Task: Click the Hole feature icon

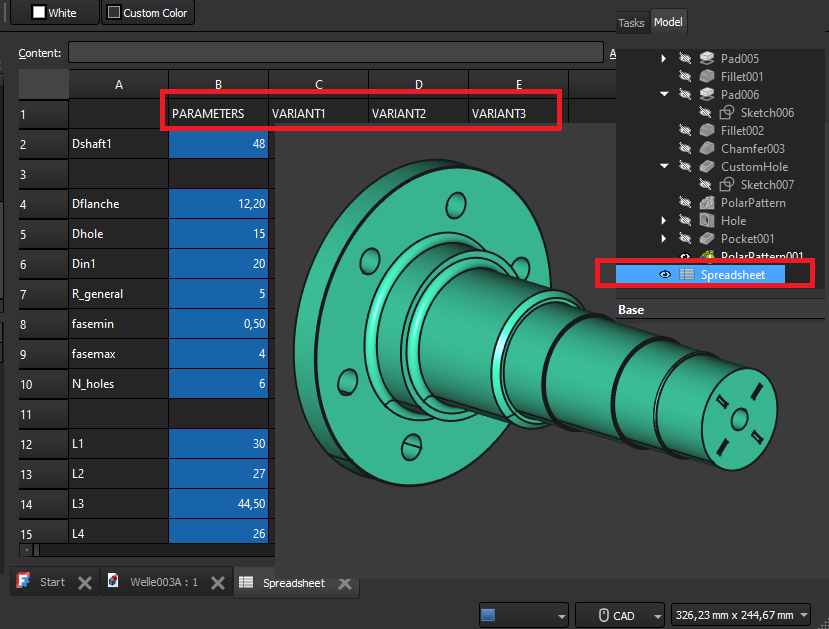Action: (x=707, y=220)
